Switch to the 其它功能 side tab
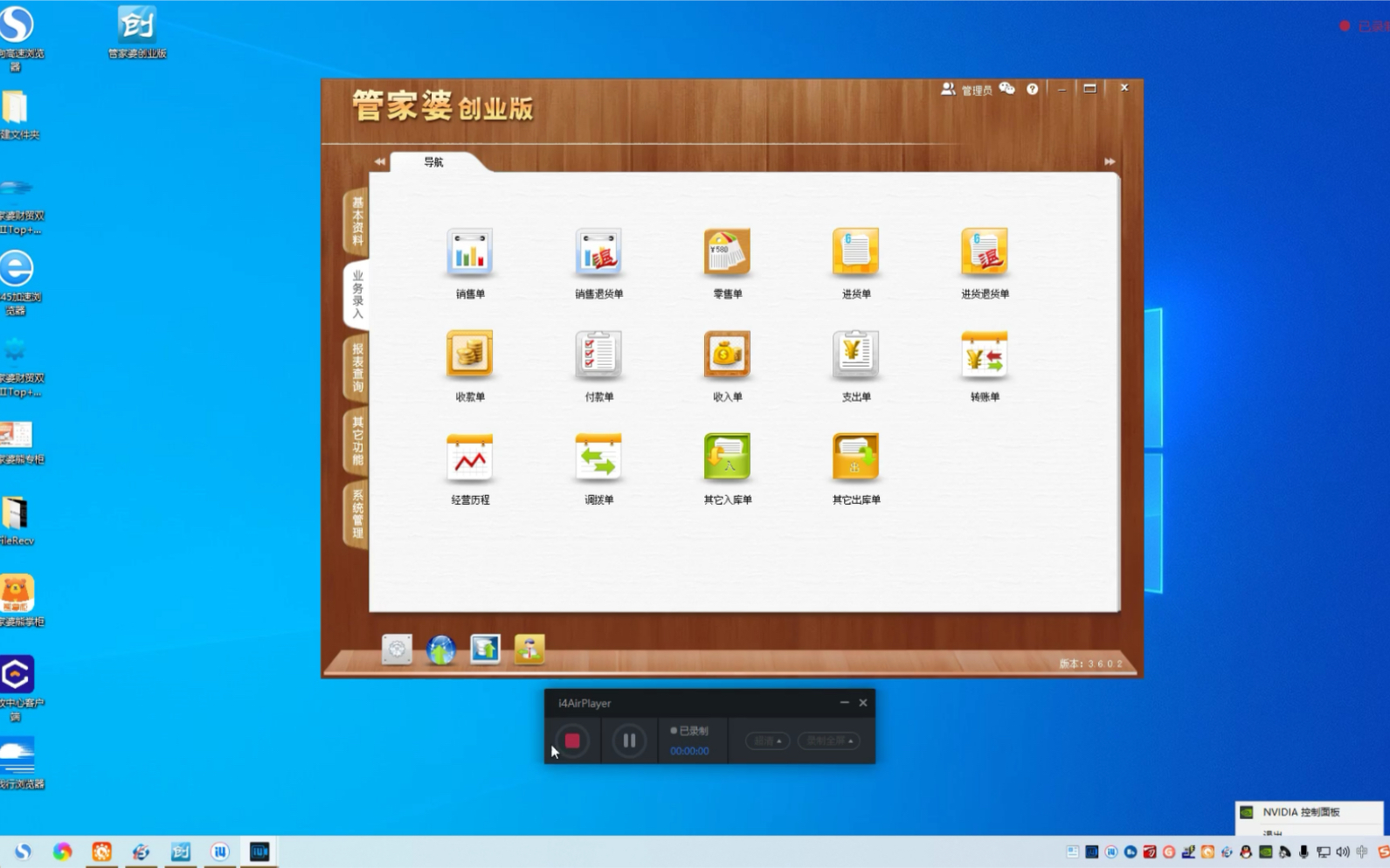1390x868 pixels. point(357,441)
